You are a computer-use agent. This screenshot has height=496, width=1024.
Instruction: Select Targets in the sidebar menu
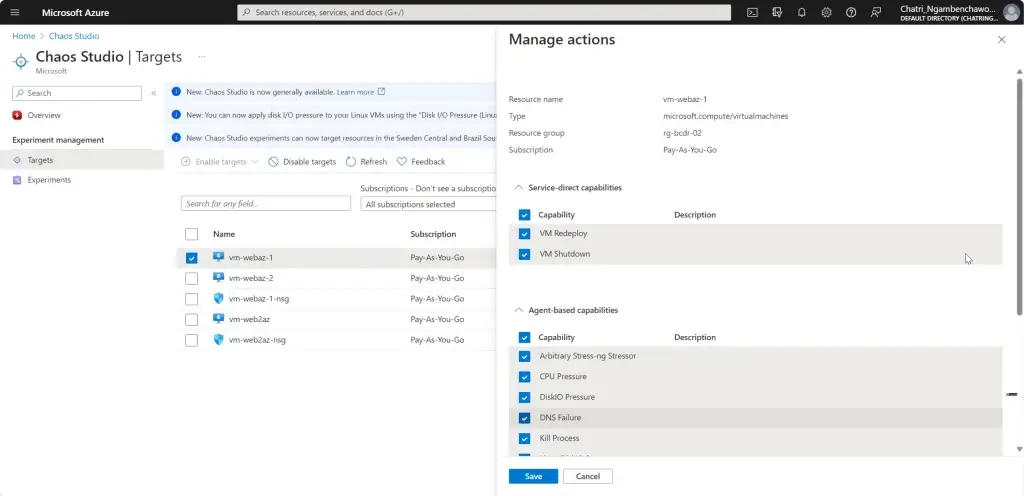[40, 160]
